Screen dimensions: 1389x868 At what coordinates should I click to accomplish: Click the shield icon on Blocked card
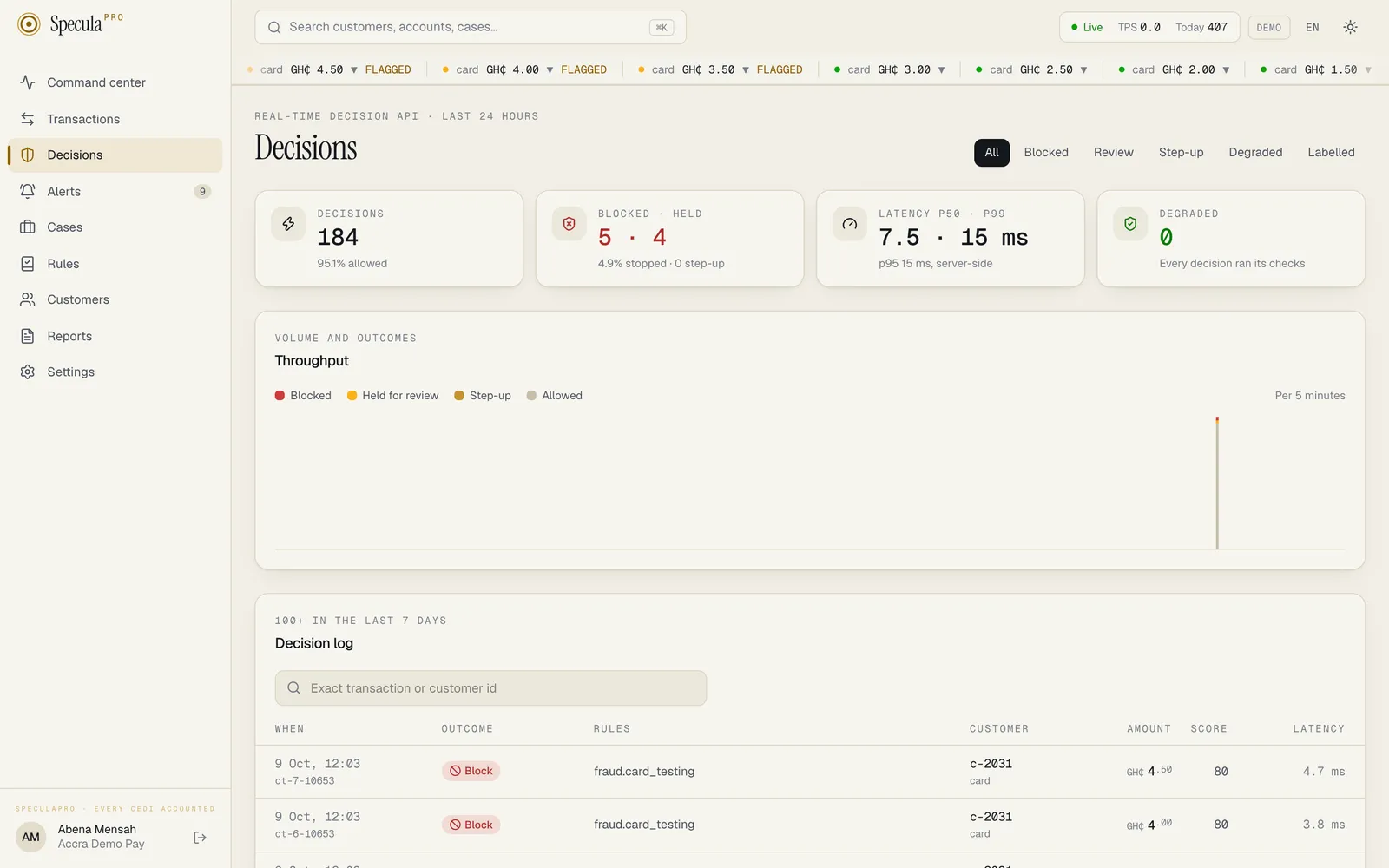pos(569,224)
